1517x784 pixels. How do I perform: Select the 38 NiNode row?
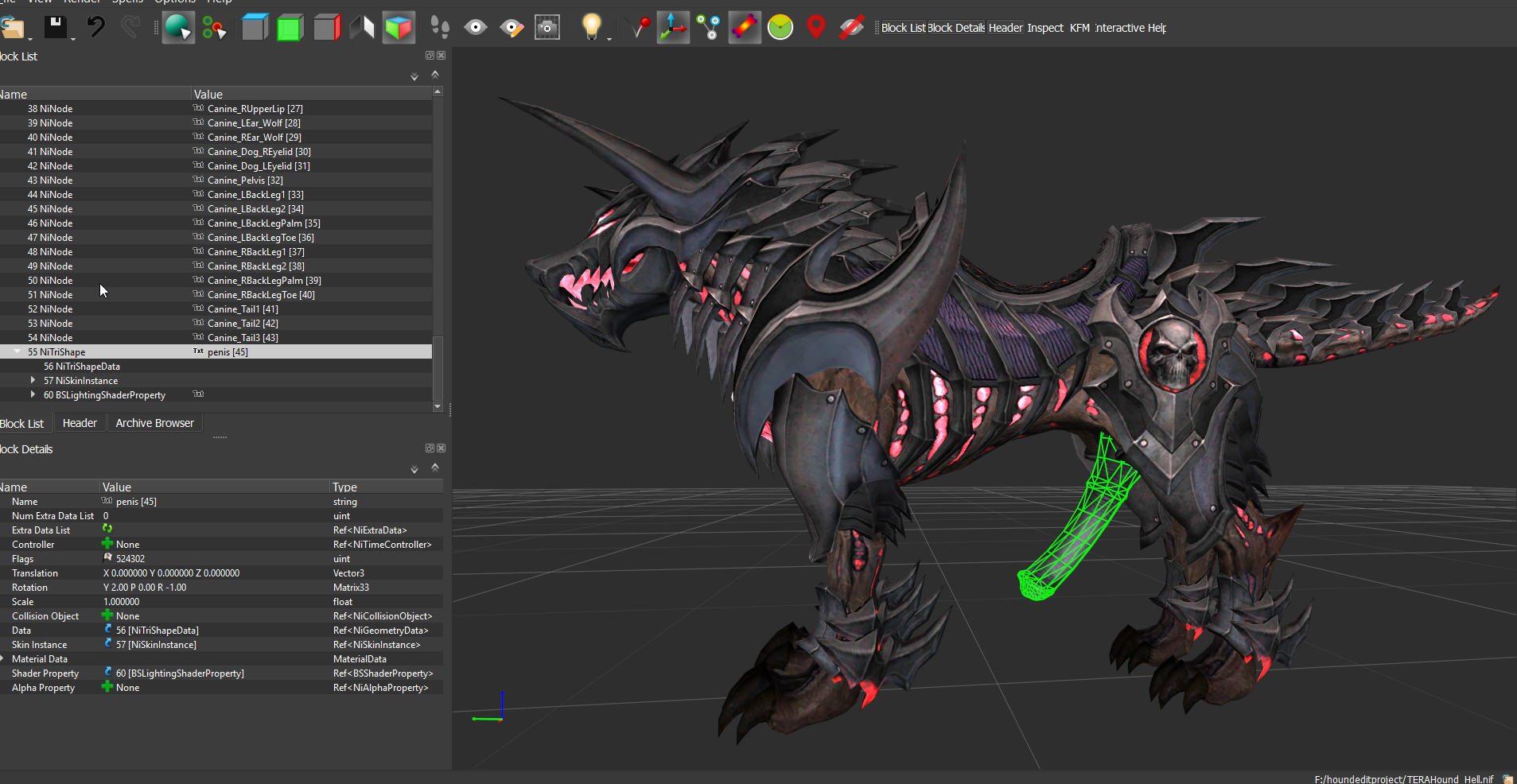216,108
